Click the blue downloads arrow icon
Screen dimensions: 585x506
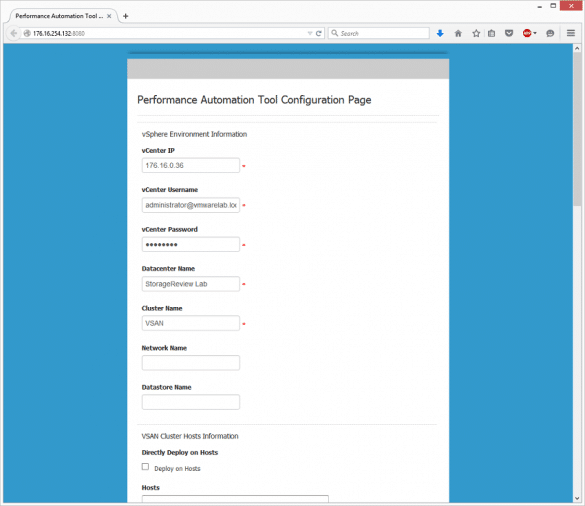click(440, 33)
